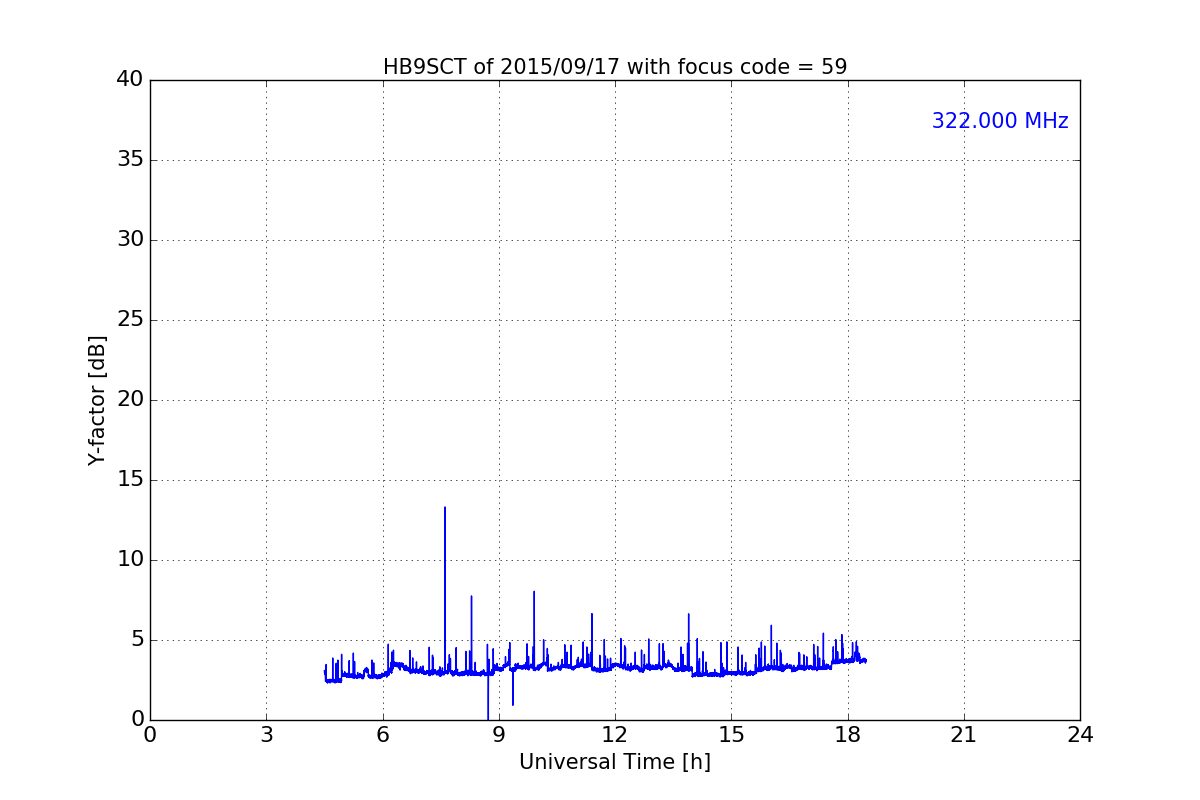Click the tallest spike peak near 13 dB

click(445, 508)
